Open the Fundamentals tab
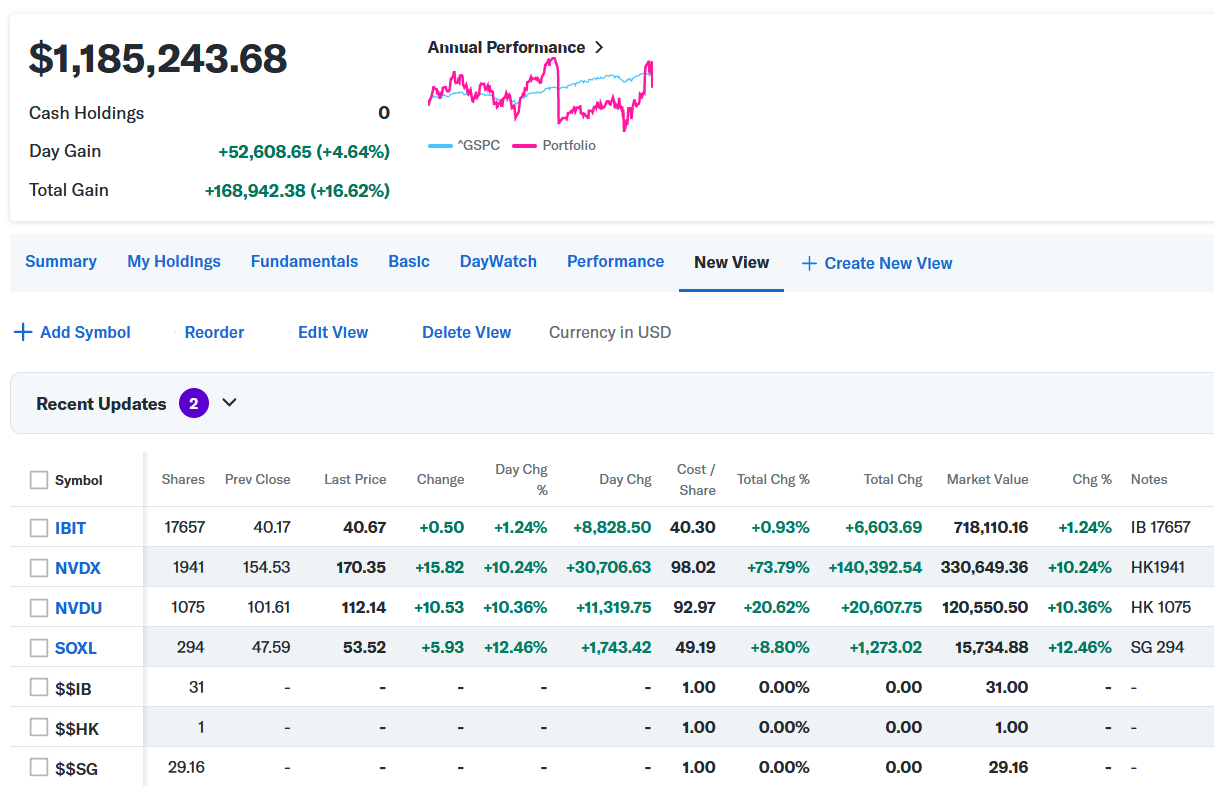 [x=304, y=261]
